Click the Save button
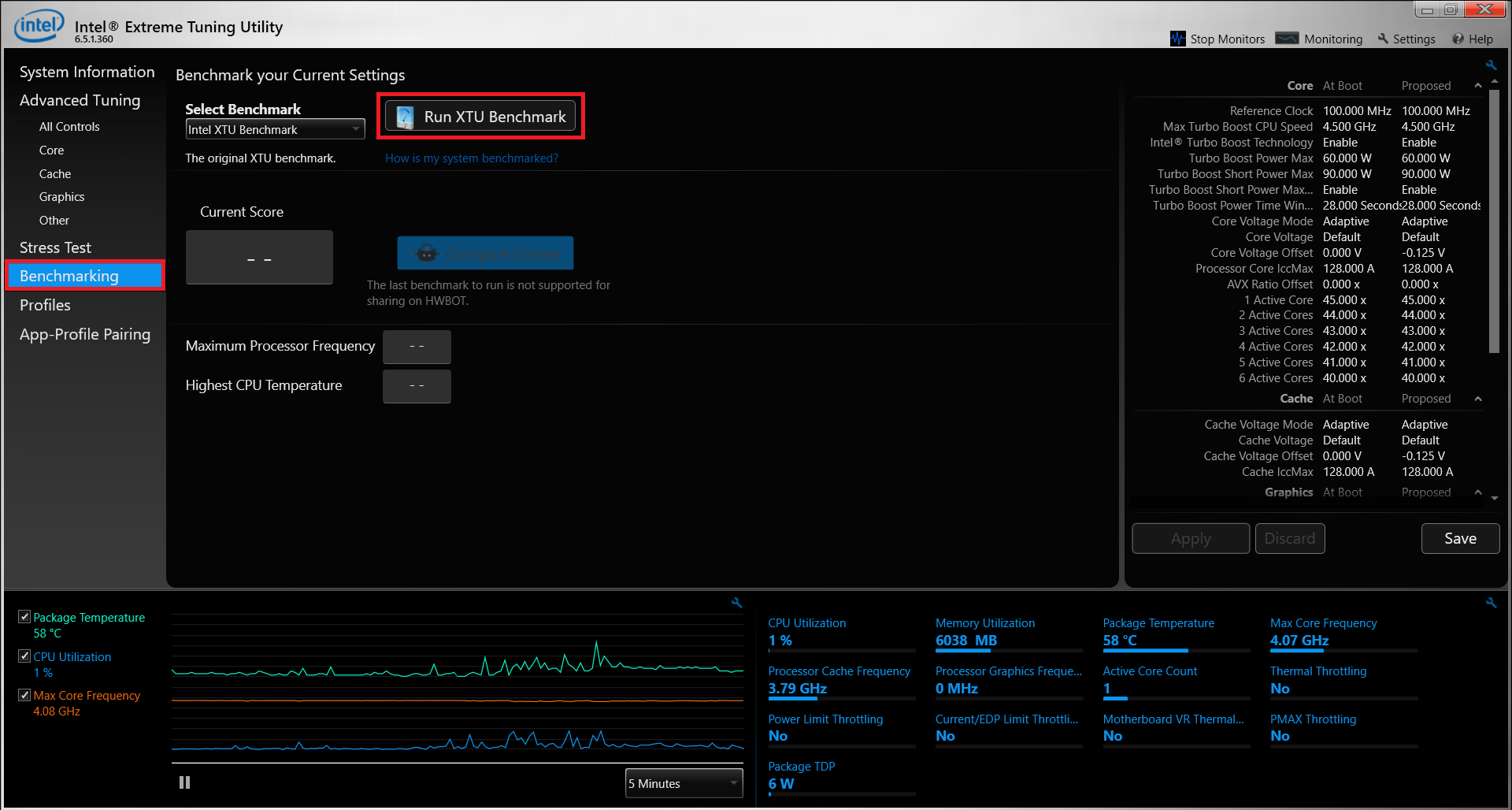Screen dimensions: 1512x810 coord(1460,538)
